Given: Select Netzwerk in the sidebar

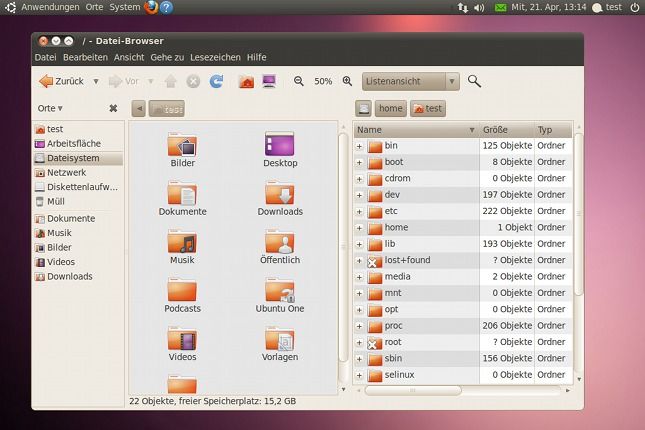Looking at the screenshot, I should [x=66, y=172].
